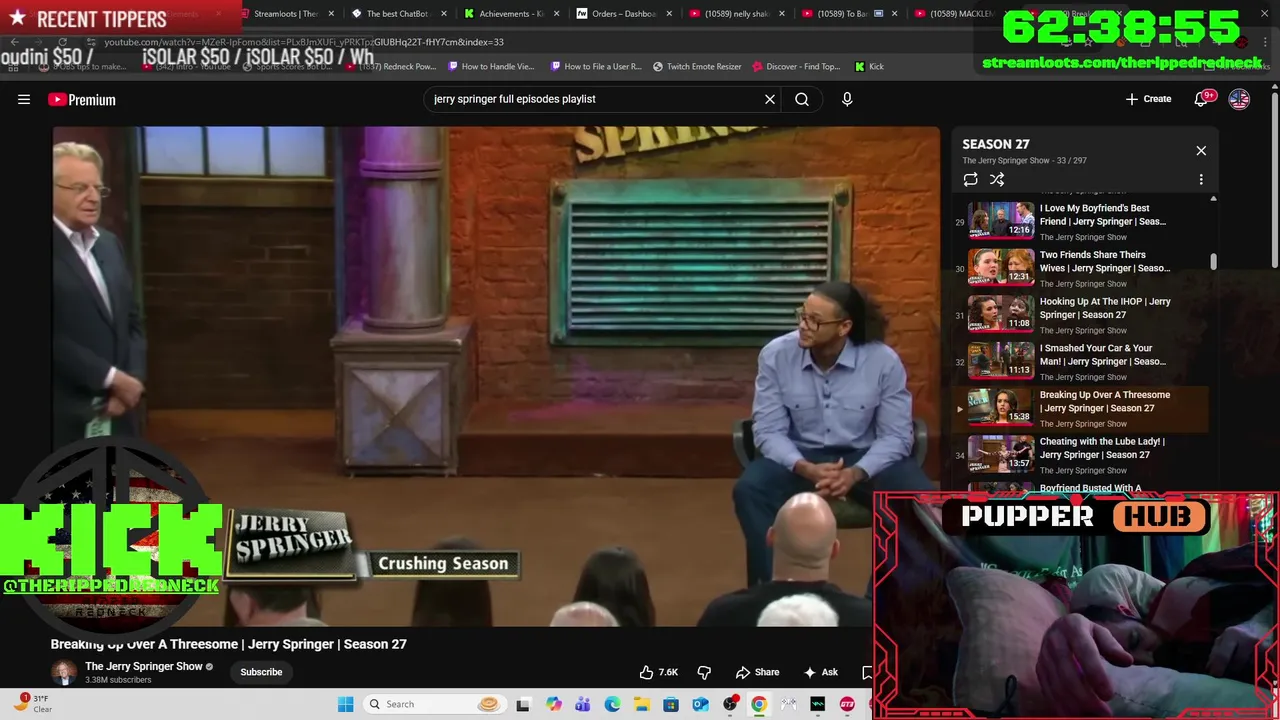Switch to the nelly shake tab
Screen dimensions: 1280x720
735,14
